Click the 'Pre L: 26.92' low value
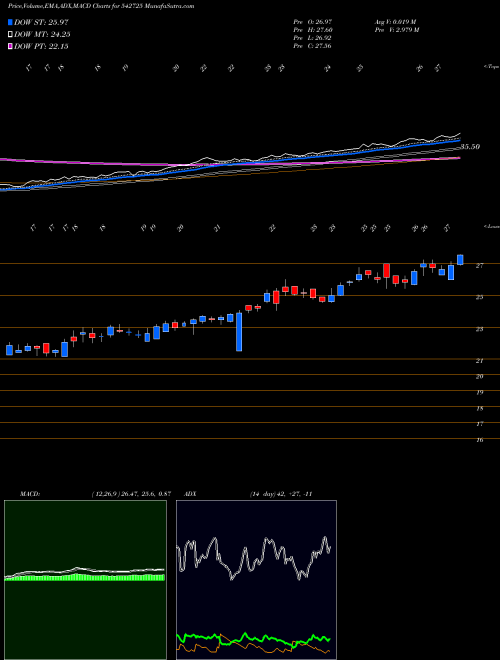Screen dimensions: 500x660 pos(312,38)
